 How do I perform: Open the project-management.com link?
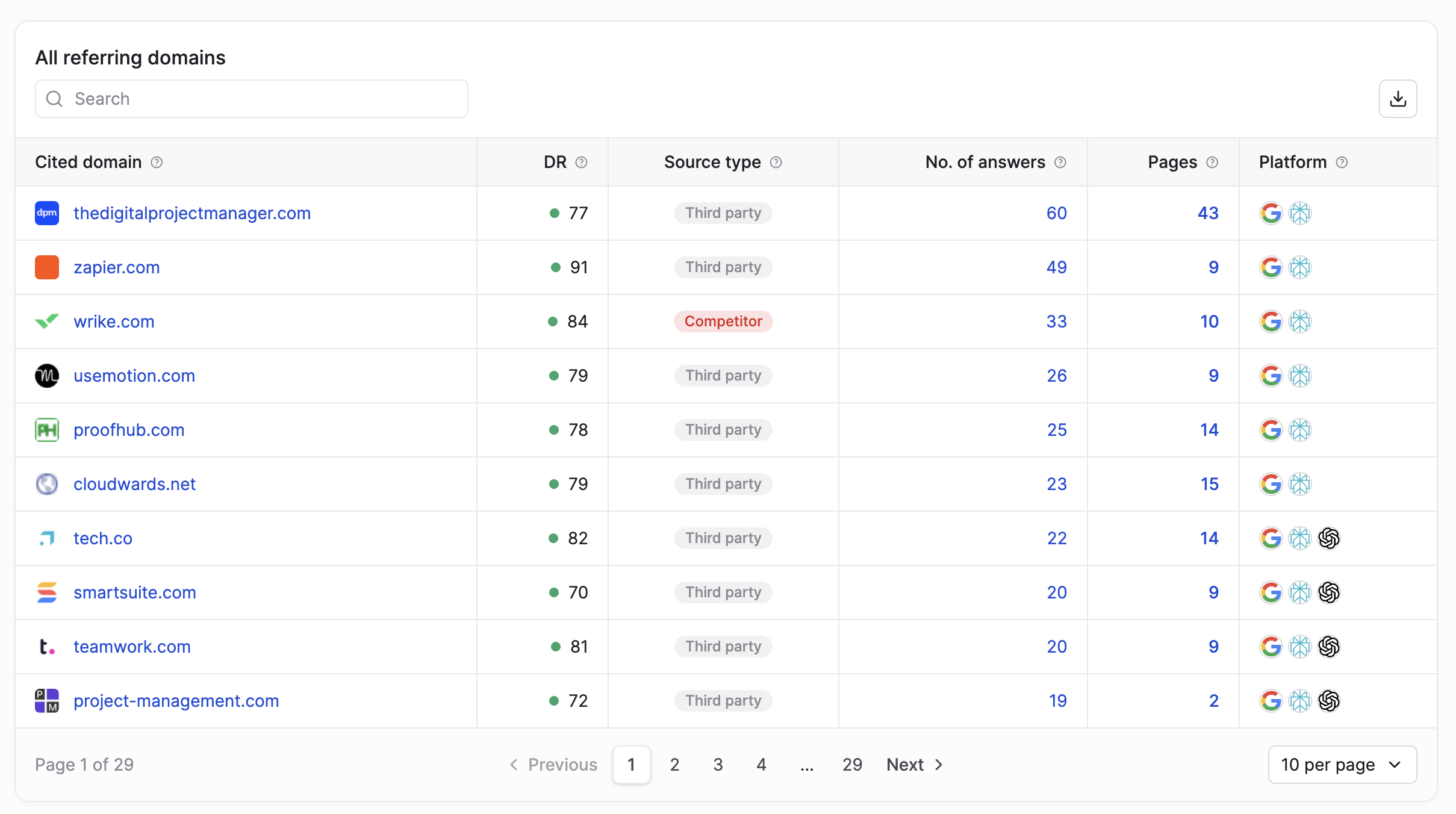[176, 701]
